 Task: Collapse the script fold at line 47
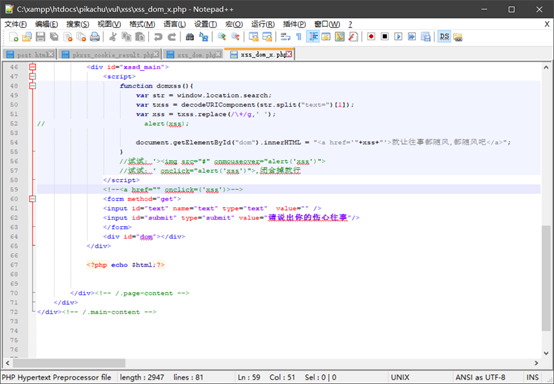coord(33,76)
